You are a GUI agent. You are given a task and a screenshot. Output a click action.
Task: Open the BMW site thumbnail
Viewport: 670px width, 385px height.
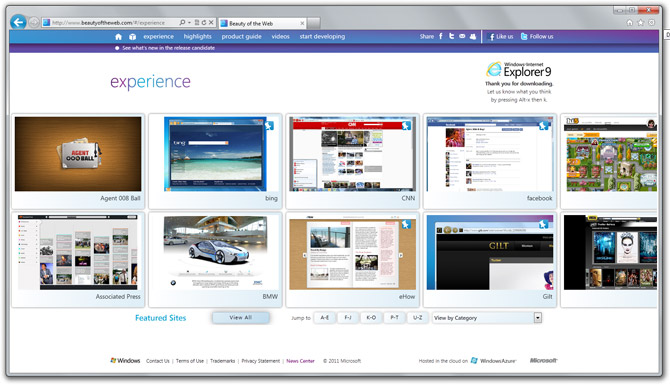coord(215,259)
